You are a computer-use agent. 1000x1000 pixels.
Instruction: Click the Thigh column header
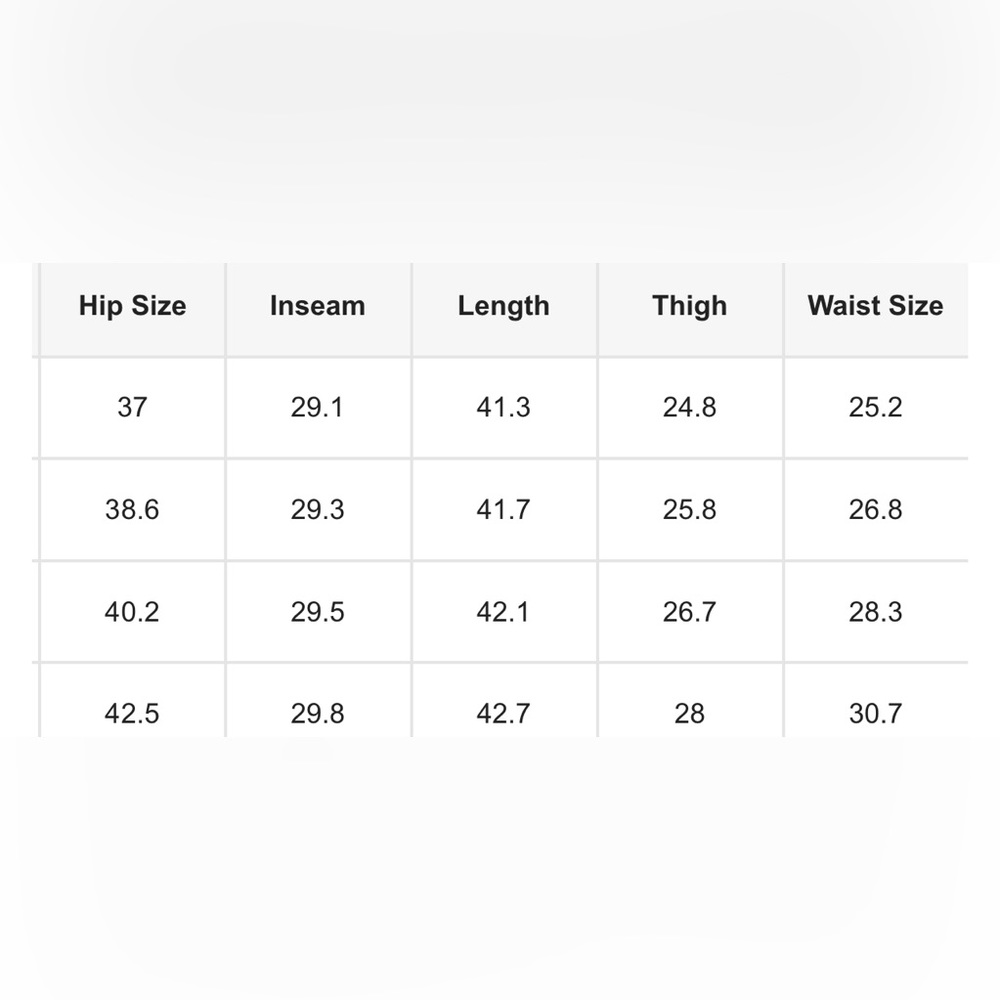tap(690, 306)
